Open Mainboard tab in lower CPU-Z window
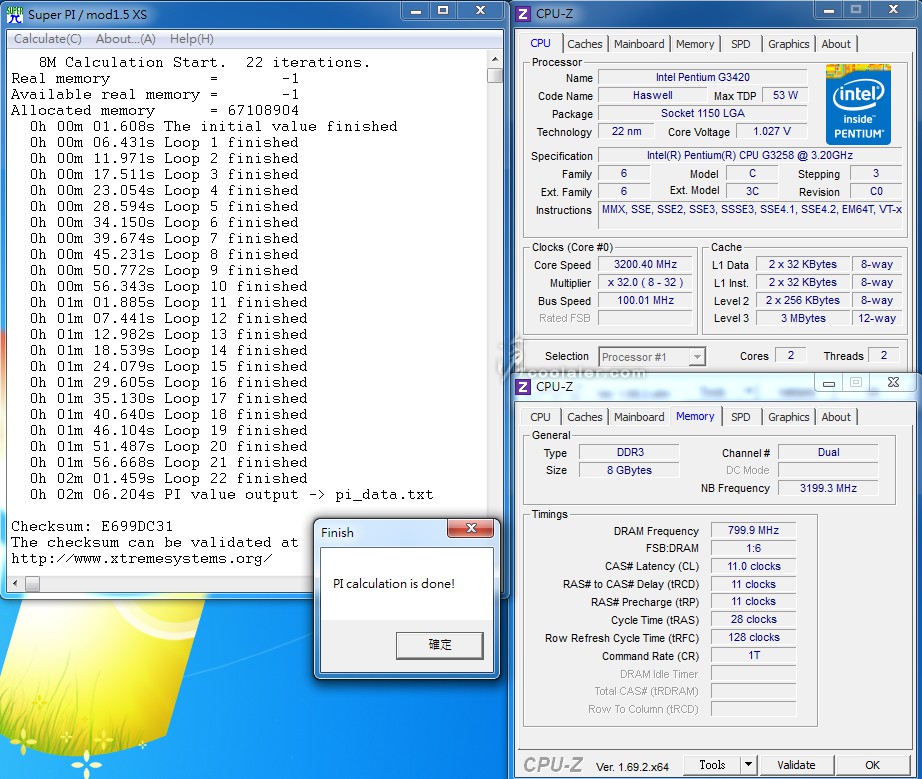The height and width of the screenshot is (779, 922). click(639, 417)
